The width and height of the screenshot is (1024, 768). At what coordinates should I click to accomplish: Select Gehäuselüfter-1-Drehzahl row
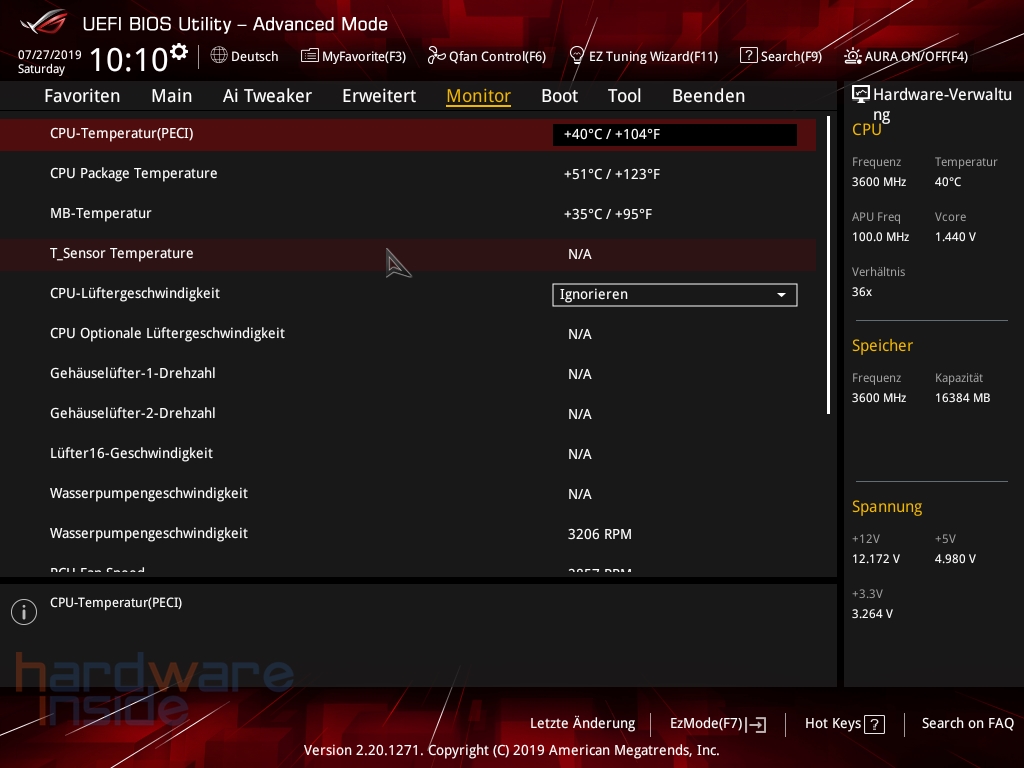pos(408,374)
